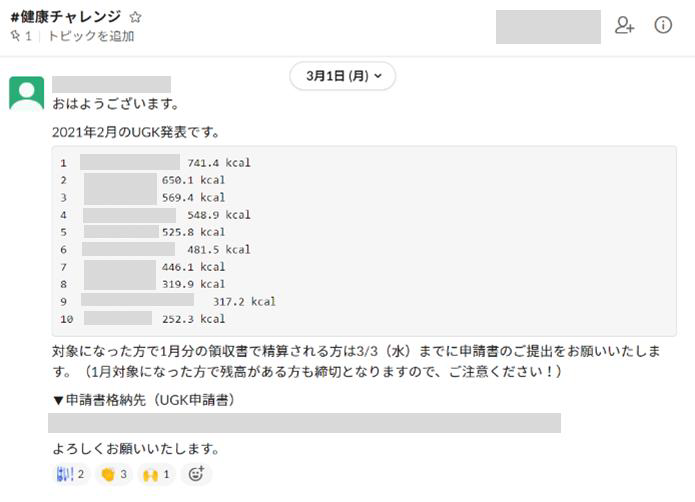Click the #健康チャレンジ channel title

(66, 17)
